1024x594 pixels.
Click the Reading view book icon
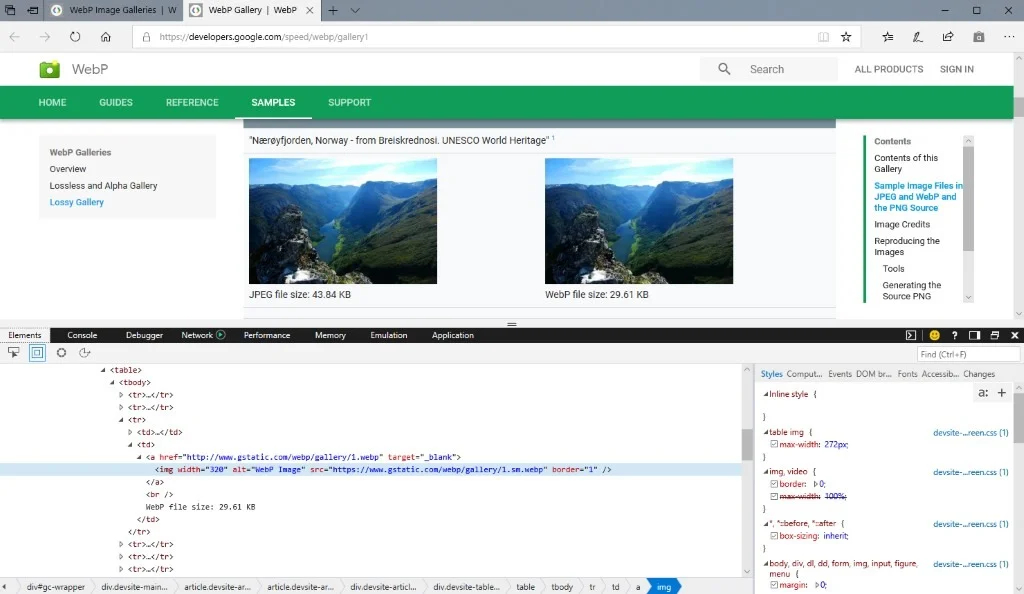pos(824,37)
